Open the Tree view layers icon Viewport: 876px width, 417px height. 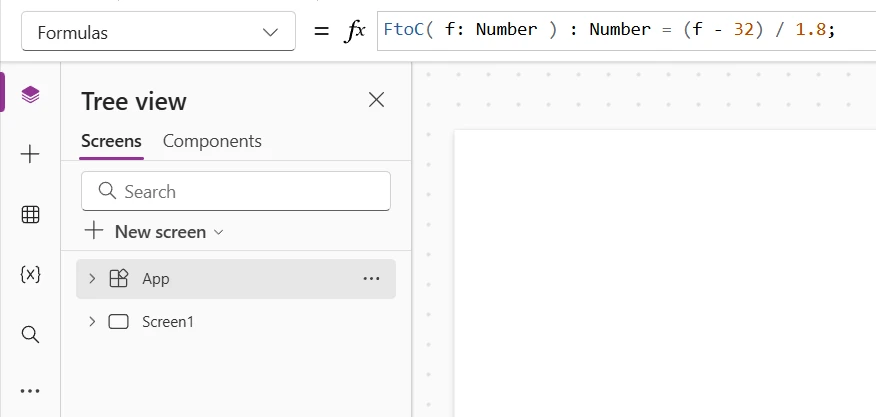click(x=30, y=95)
